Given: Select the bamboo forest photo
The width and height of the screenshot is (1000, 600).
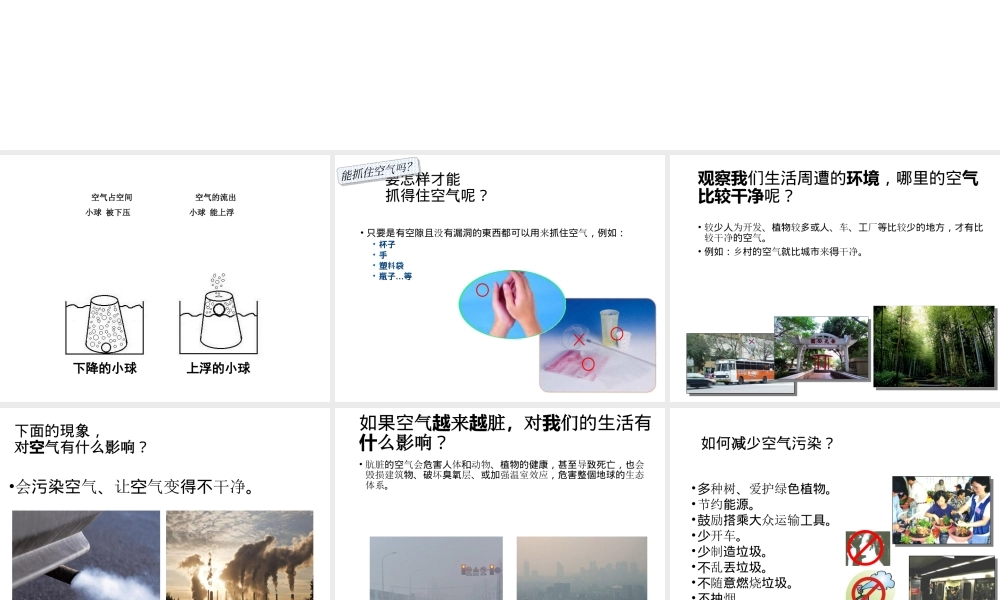Looking at the screenshot, I should (934, 346).
